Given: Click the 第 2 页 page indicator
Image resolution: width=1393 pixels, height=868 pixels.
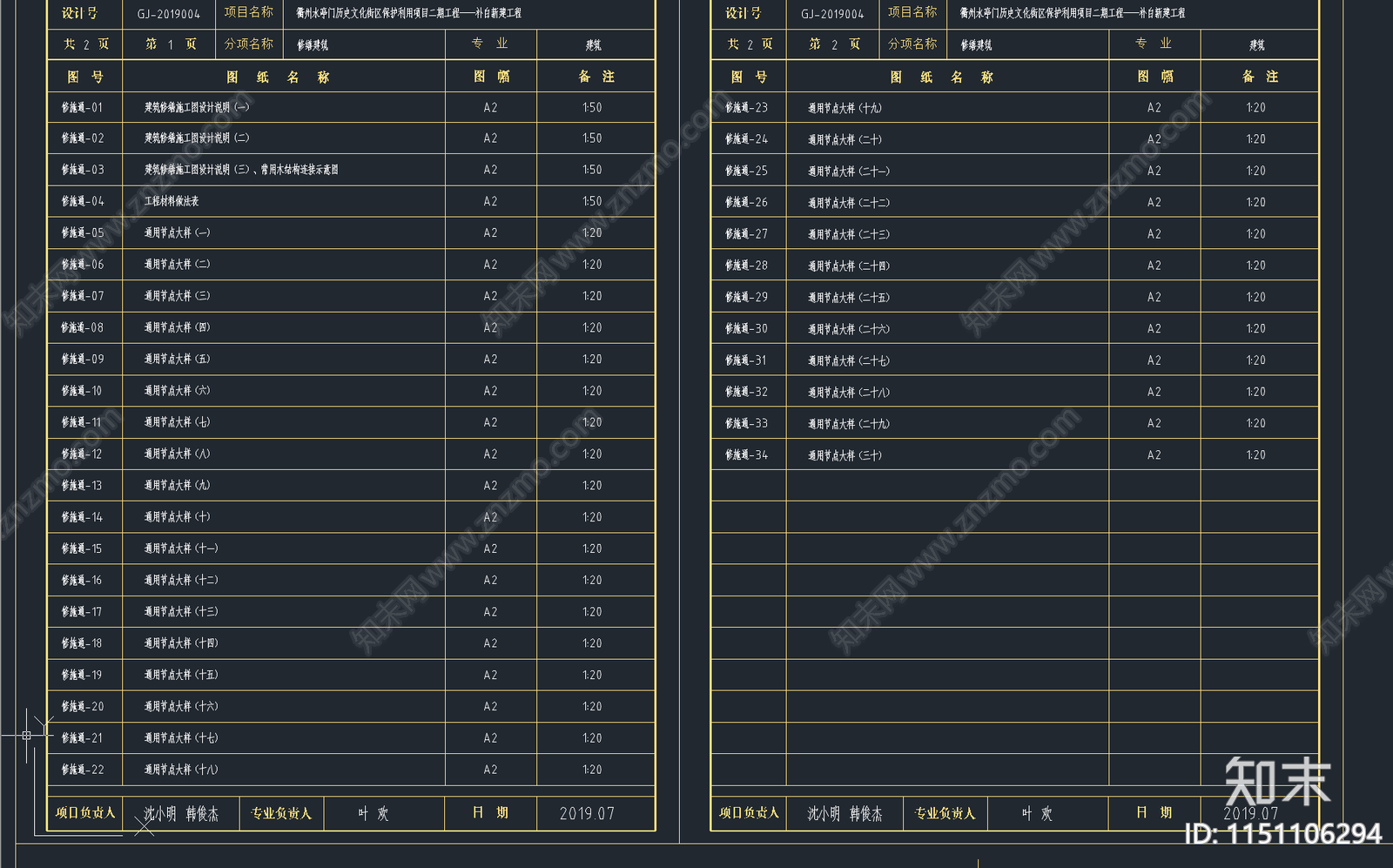Looking at the screenshot, I should [x=834, y=44].
